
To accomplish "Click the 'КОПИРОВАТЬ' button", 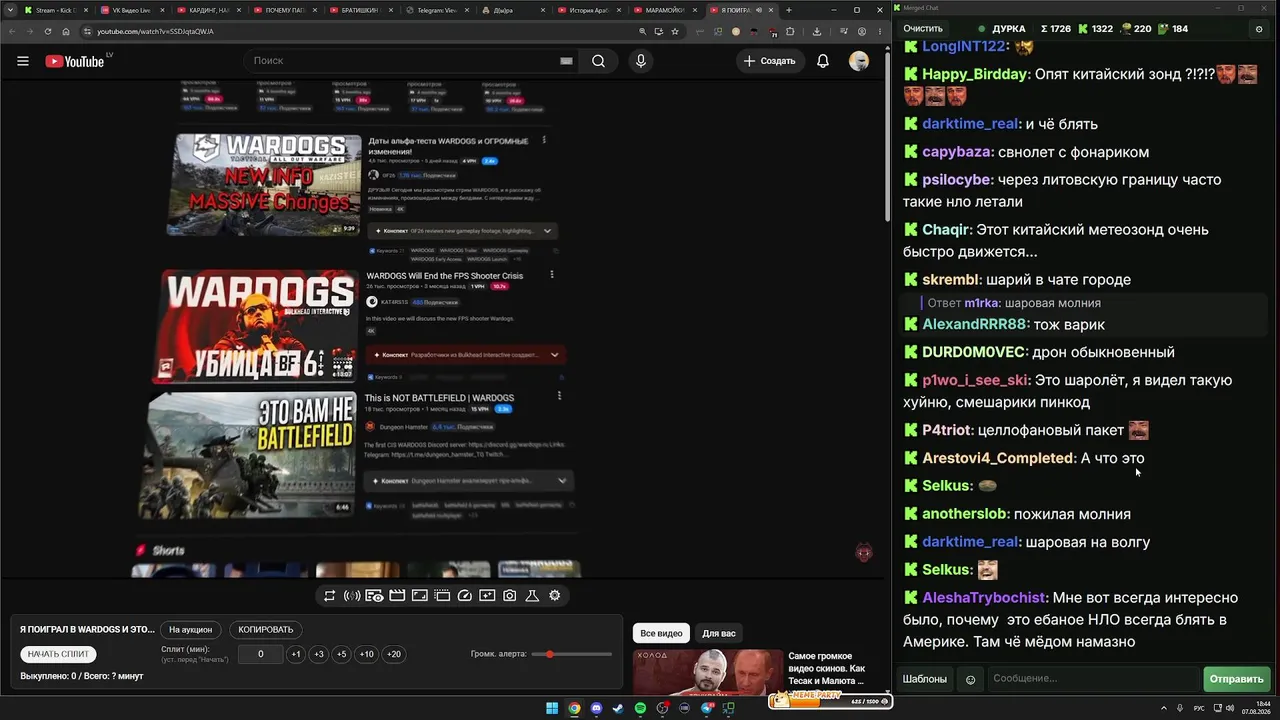I will point(266,630).
